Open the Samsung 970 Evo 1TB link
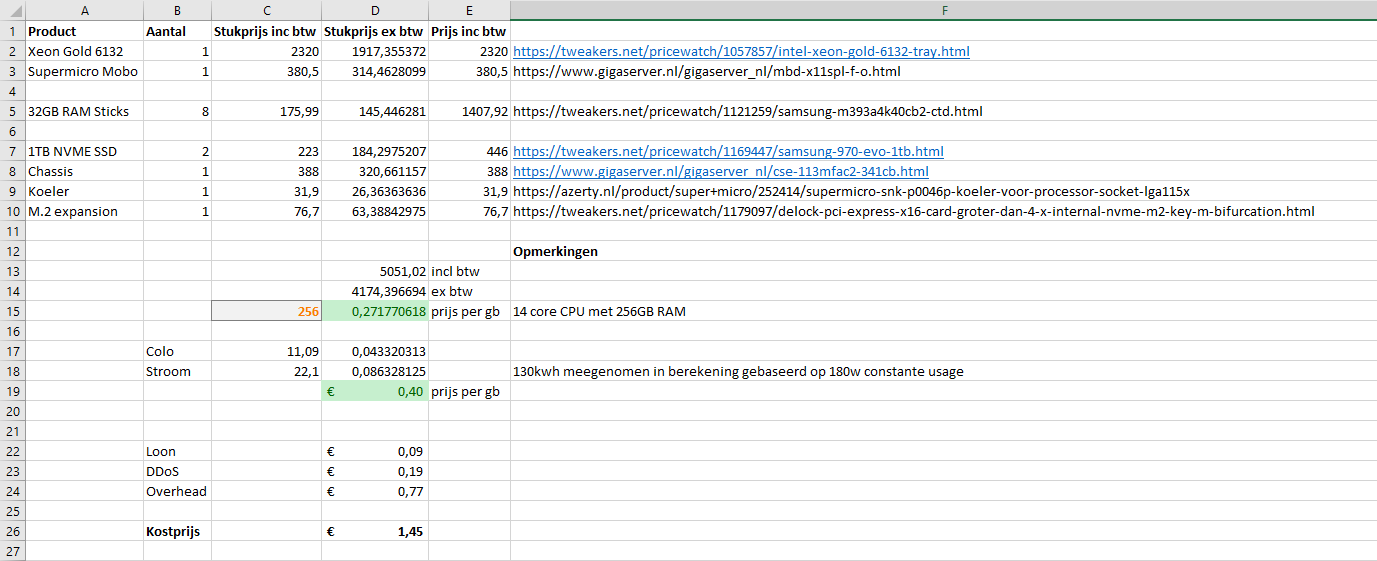 pyautogui.click(x=727, y=151)
